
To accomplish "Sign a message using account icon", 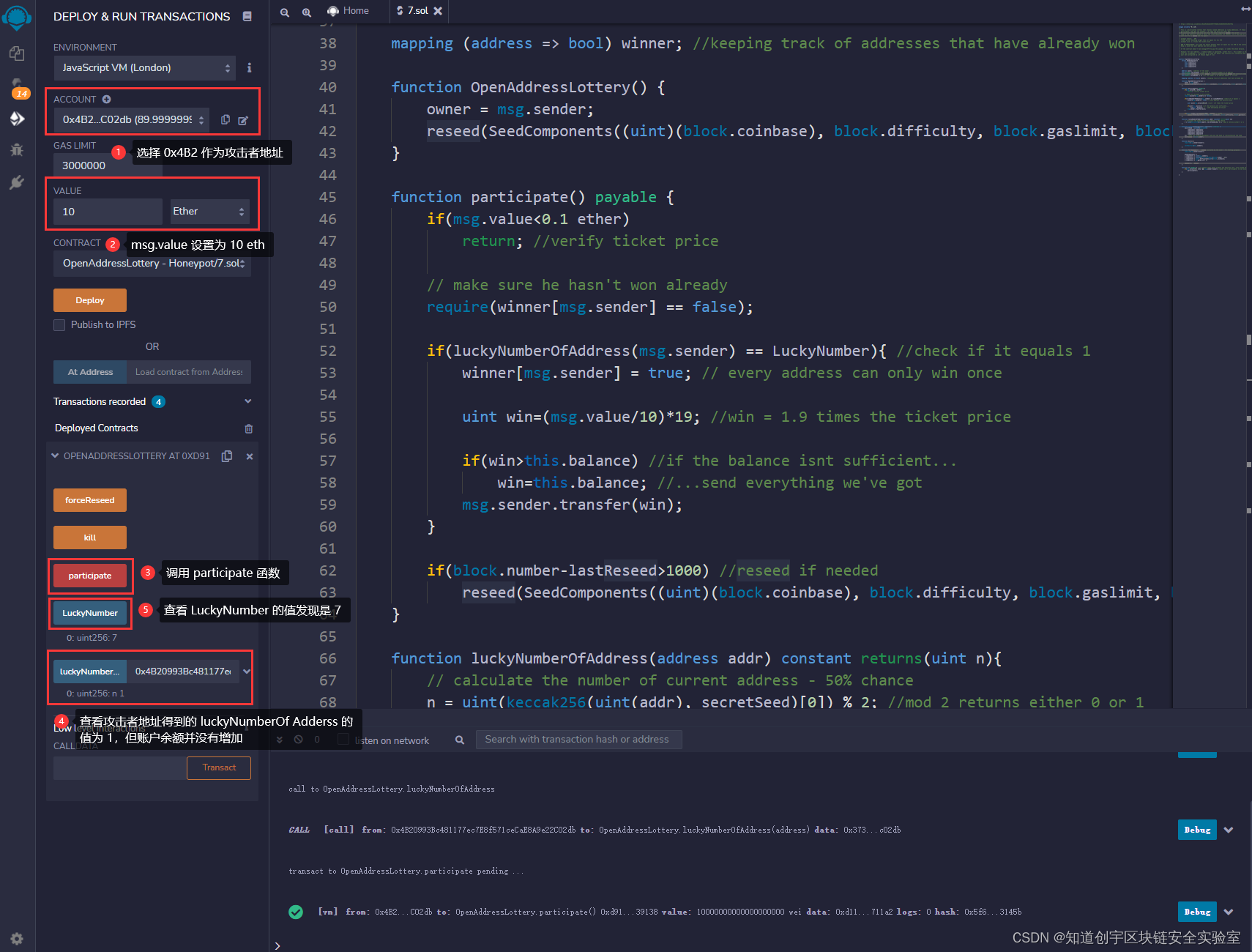I will [x=243, y=120].
